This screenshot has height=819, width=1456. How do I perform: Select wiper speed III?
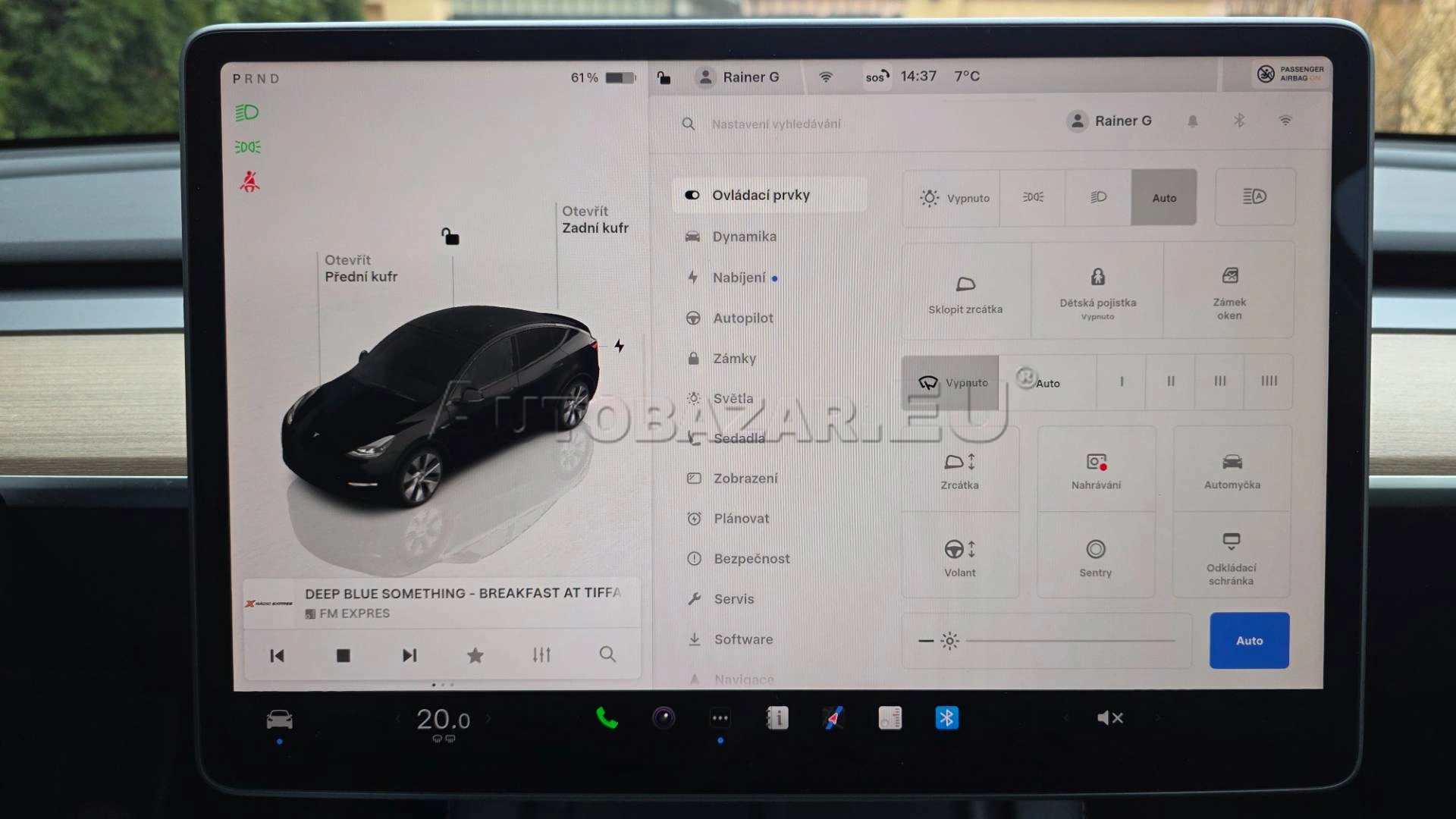1219,382
